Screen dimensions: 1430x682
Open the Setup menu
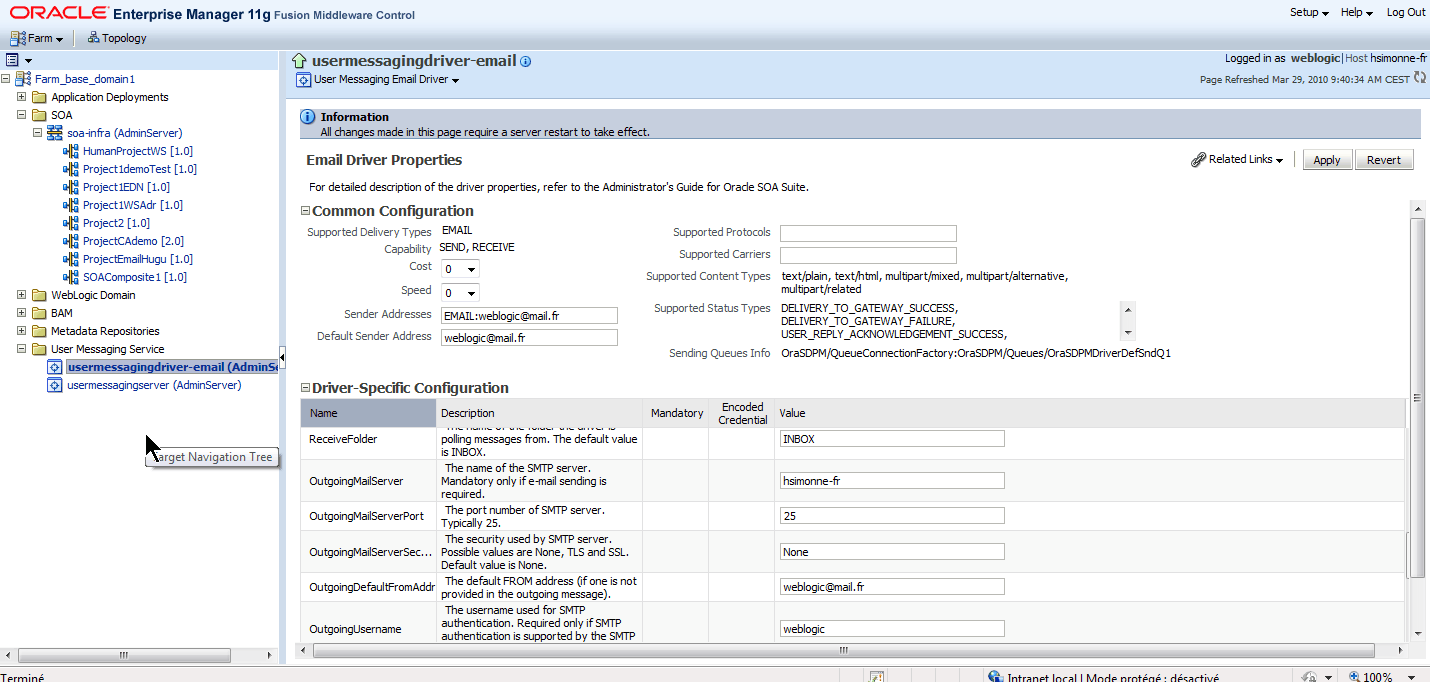click(1309, 13)
